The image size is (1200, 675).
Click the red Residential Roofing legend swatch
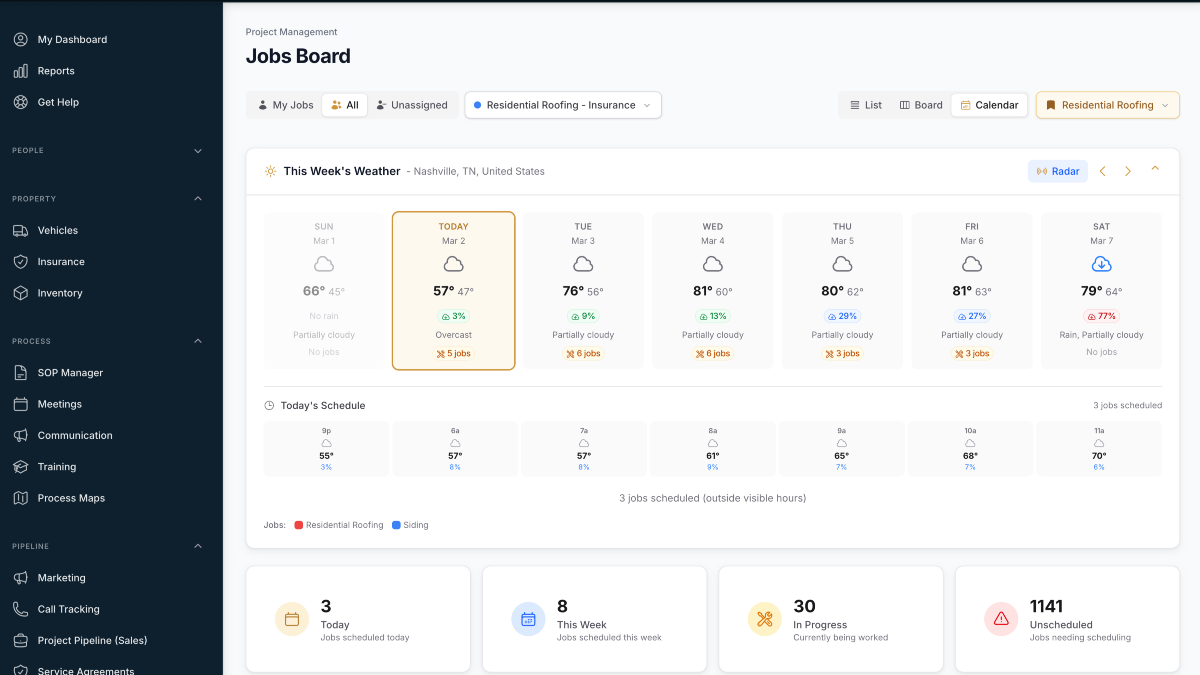300,524
